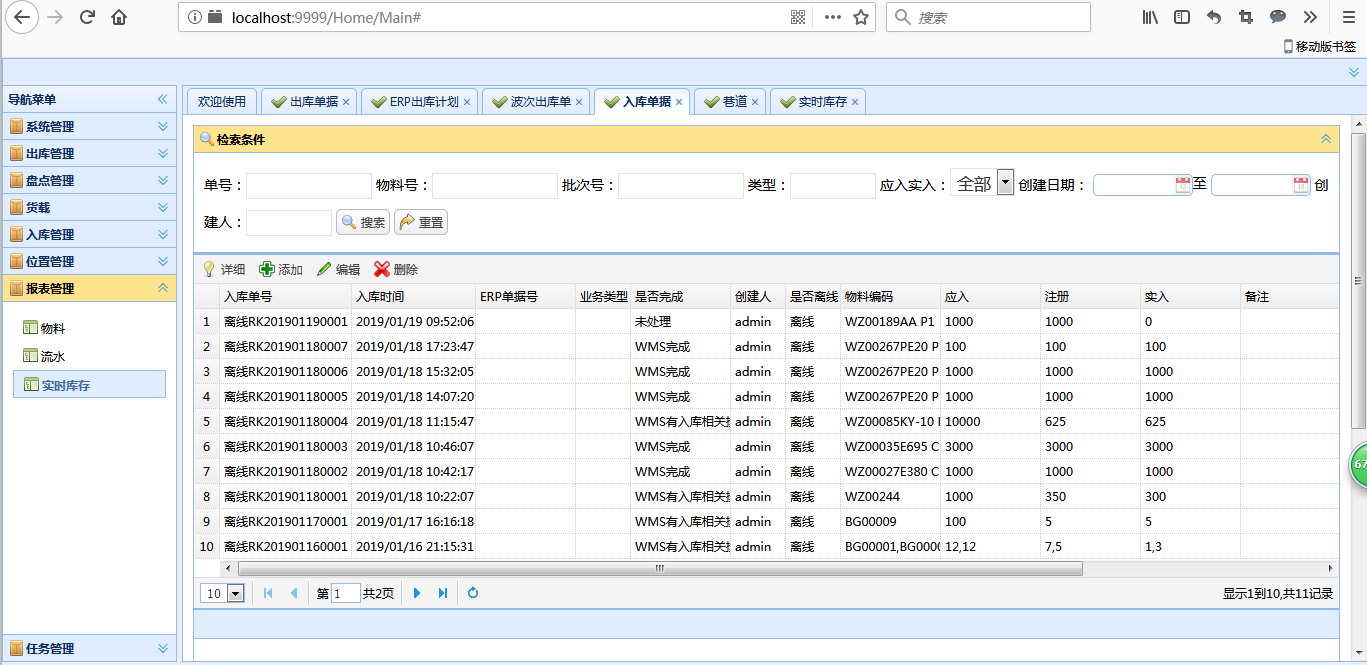This screenshot has width=1367, height=665.
Task: Click the browser back arrow
Action: (21, 17)
